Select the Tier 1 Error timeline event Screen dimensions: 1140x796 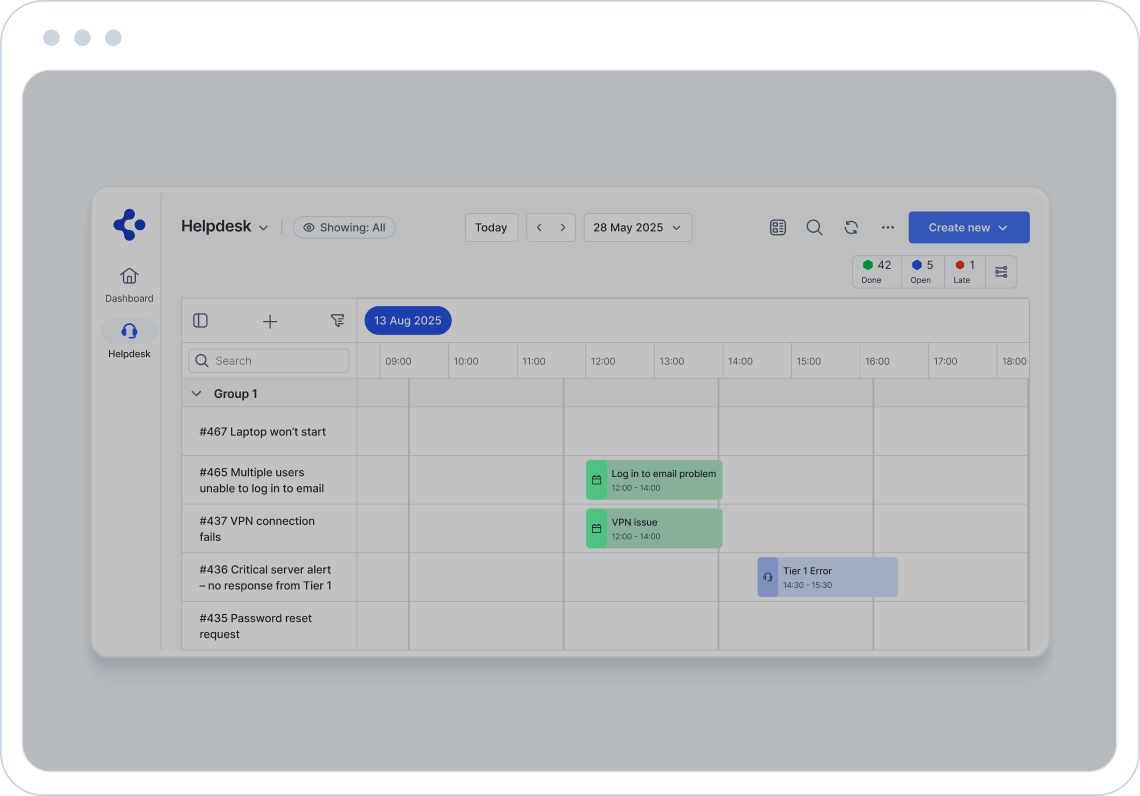827,577
